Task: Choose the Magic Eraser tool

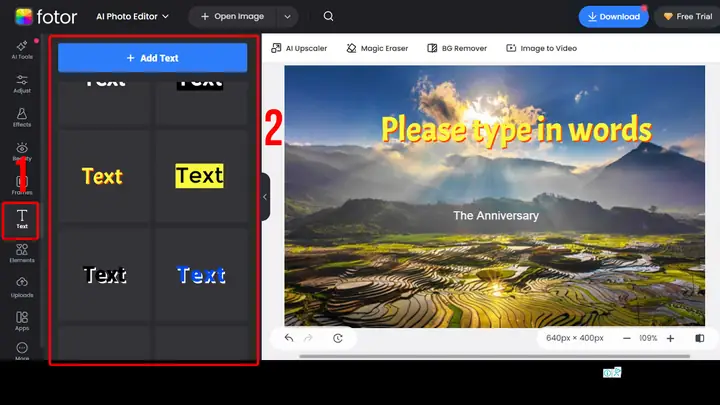Action: (377, 48)
